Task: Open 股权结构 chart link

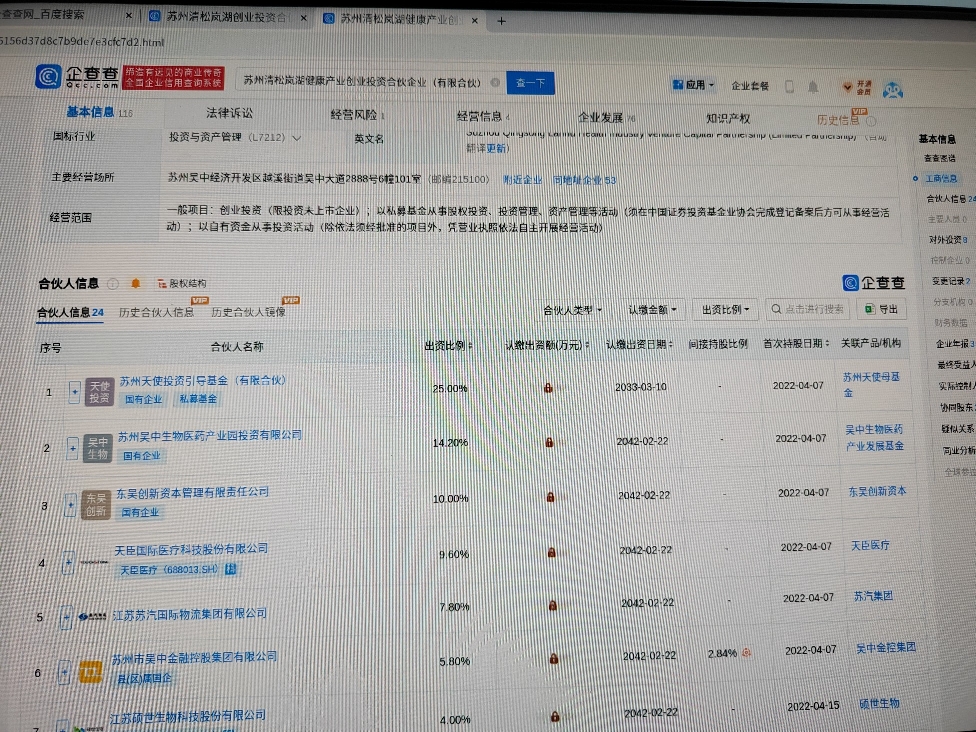Action: tap(182, 284)
